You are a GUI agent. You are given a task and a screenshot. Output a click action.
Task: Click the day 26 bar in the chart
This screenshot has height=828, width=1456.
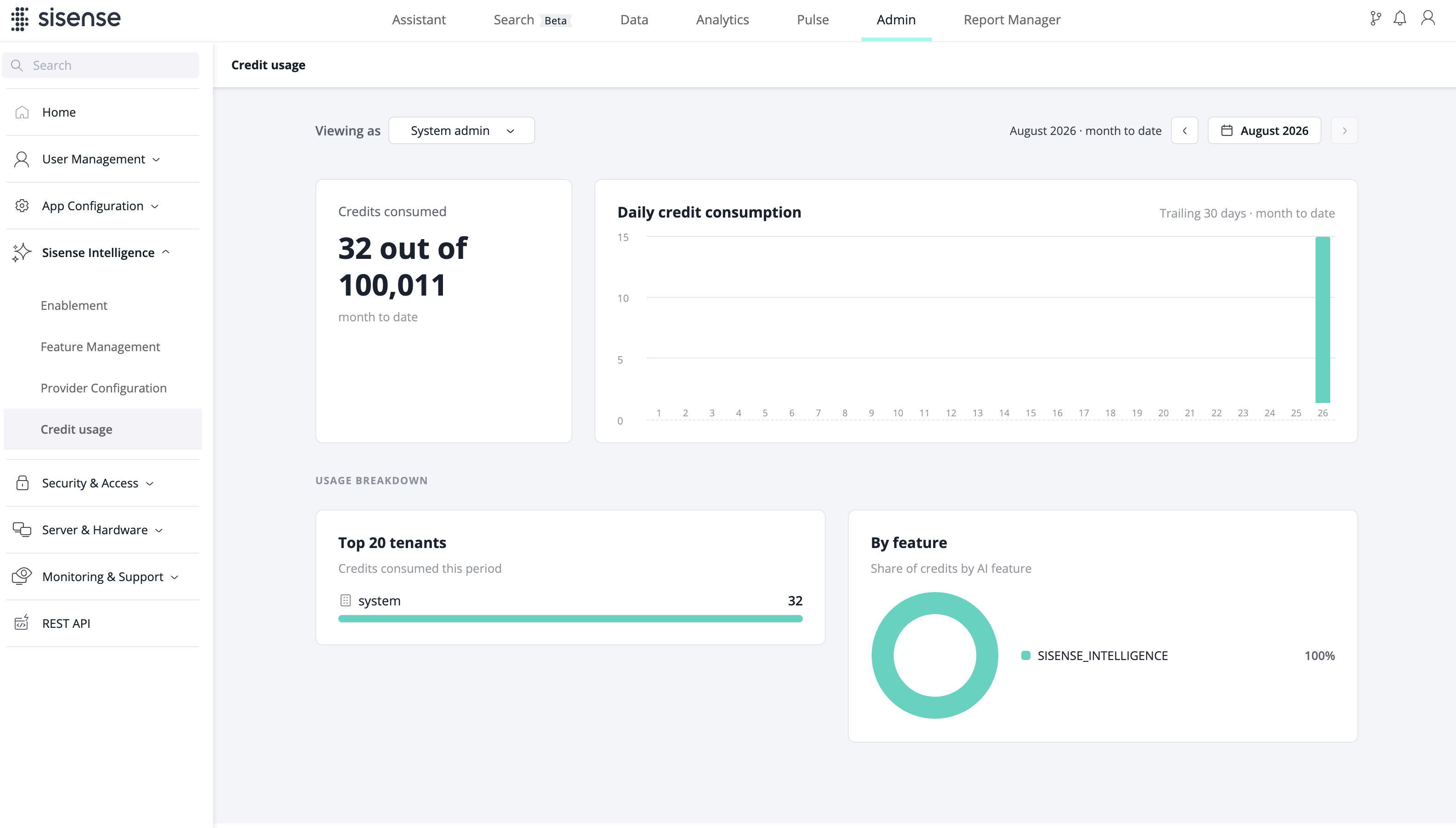click(x=1322, y=319)
